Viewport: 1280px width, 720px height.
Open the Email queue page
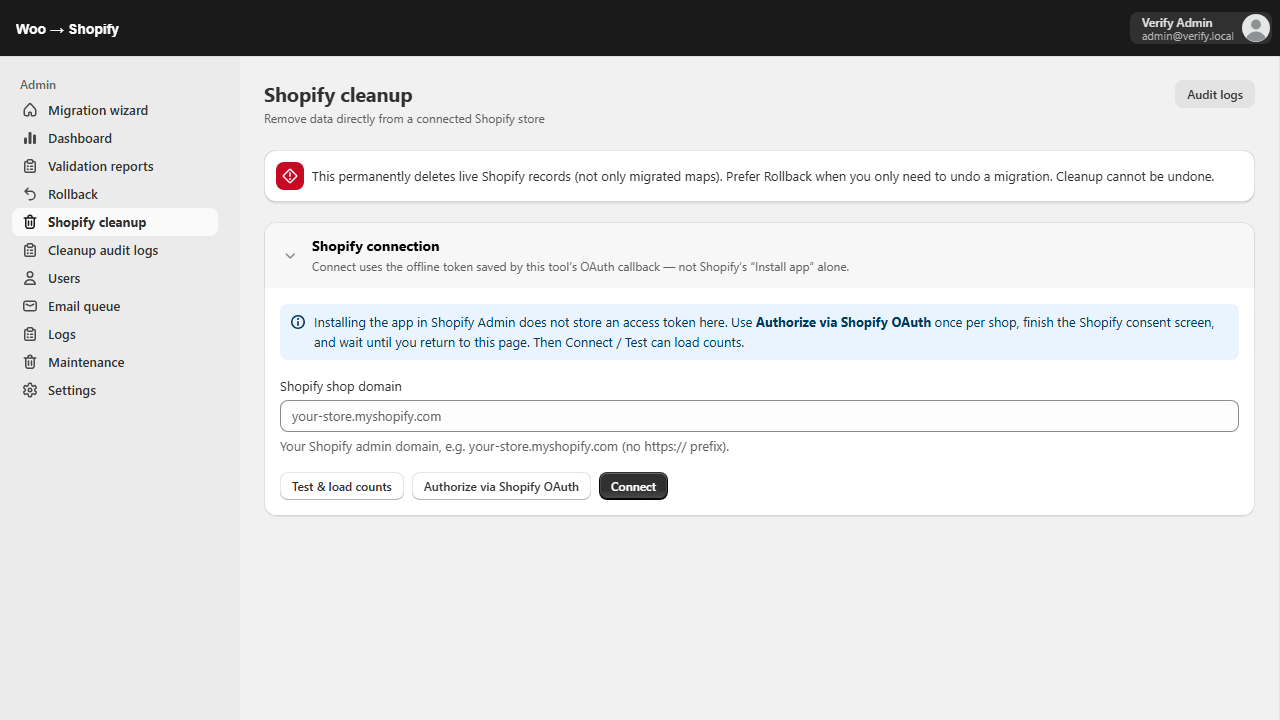[115, 306]
